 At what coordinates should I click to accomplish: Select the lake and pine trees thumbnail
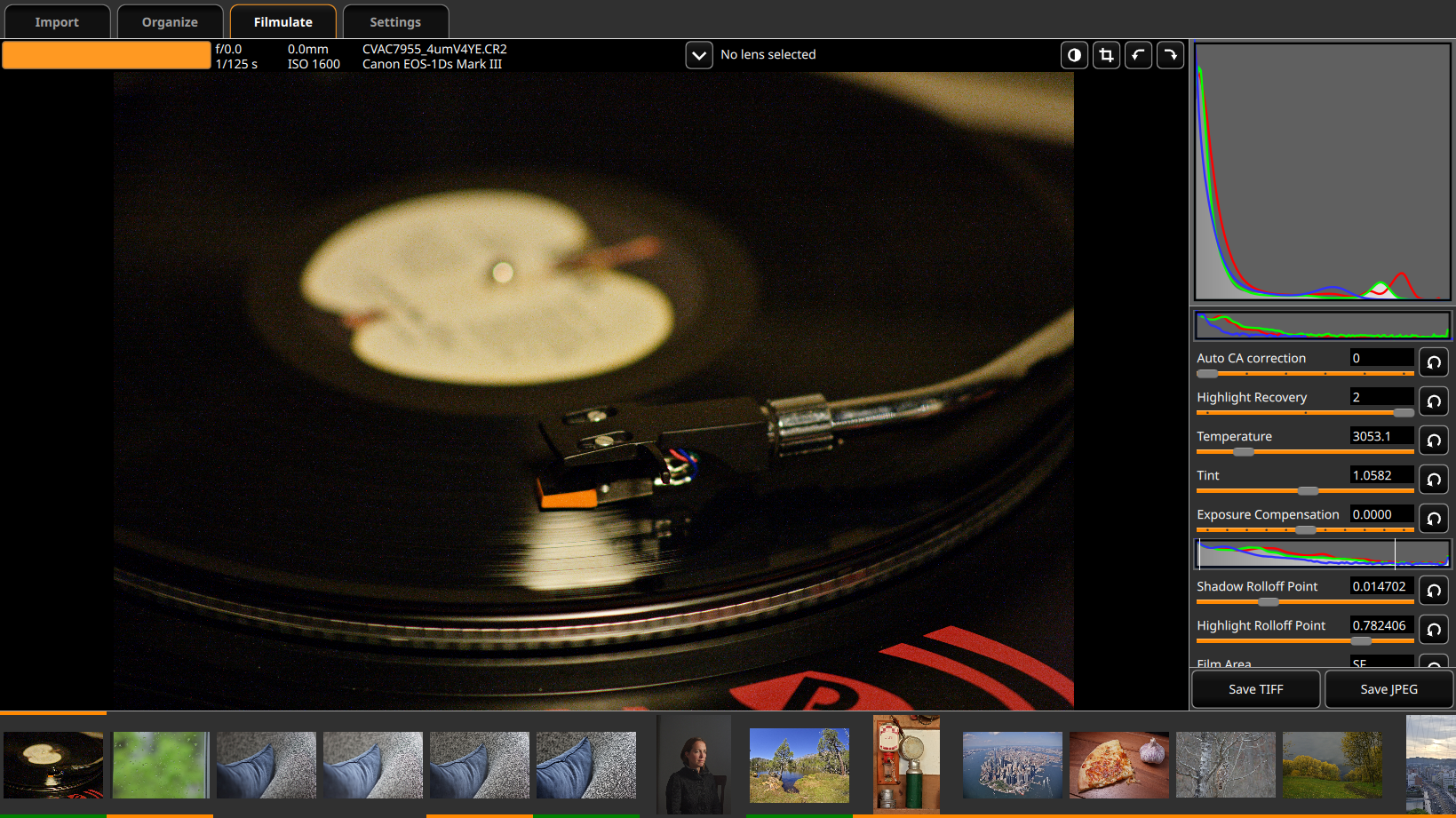tap(800, 766)
